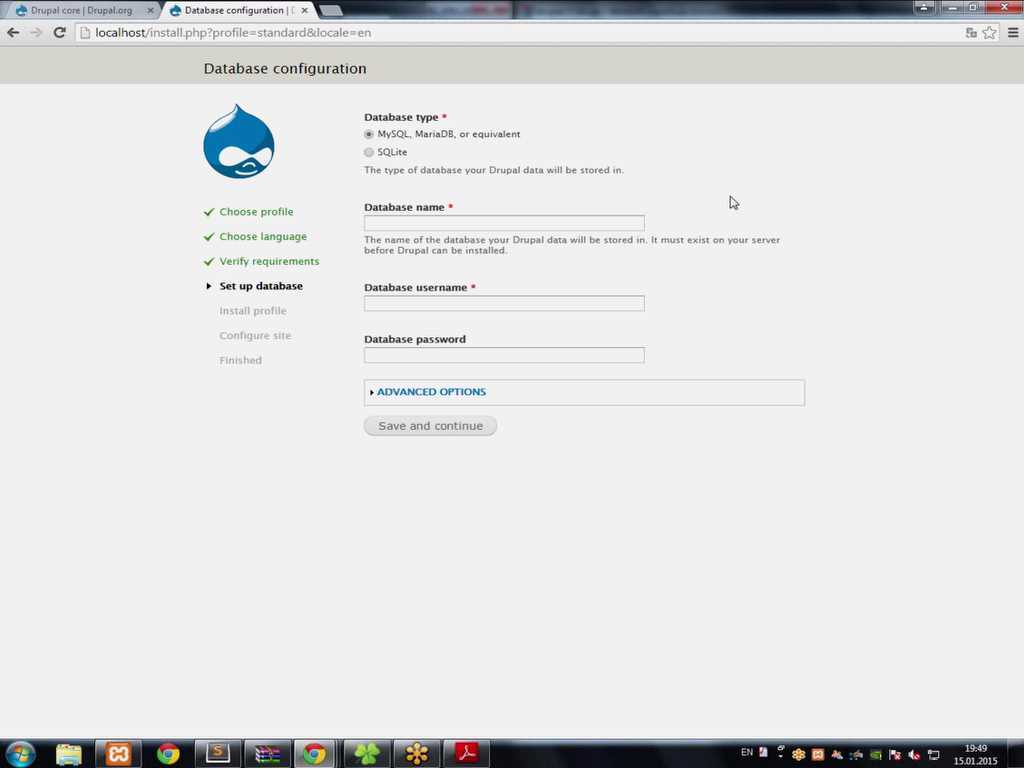Image resolution: width=1024 pixels, height=768 pixels.
Task: Click the Save and continue button
Action: [430, 426]
